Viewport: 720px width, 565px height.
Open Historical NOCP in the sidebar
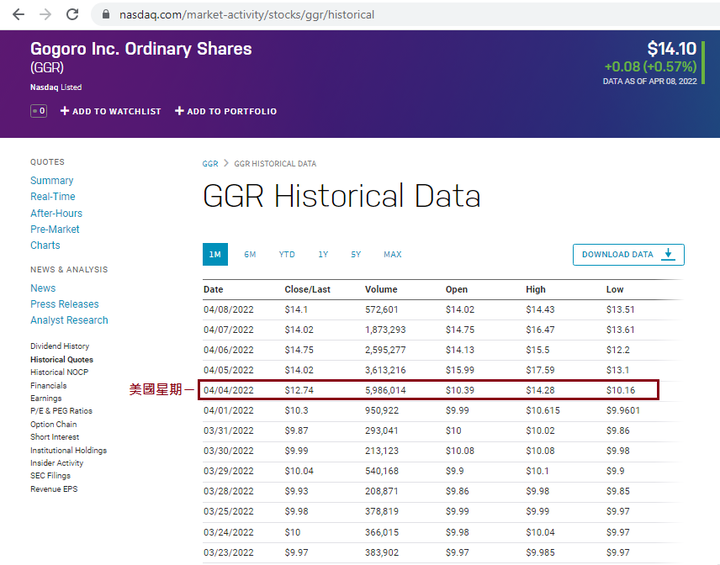pos(59,372)
